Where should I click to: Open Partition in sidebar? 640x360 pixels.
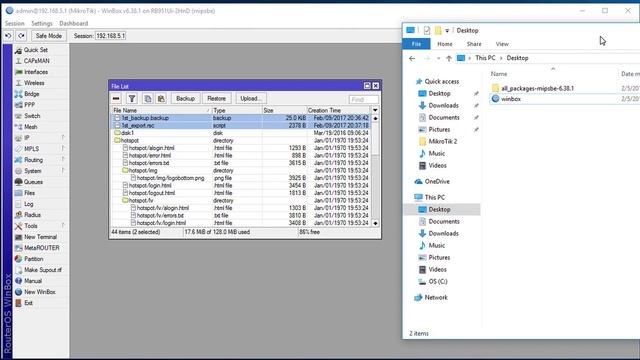[33, 259]
